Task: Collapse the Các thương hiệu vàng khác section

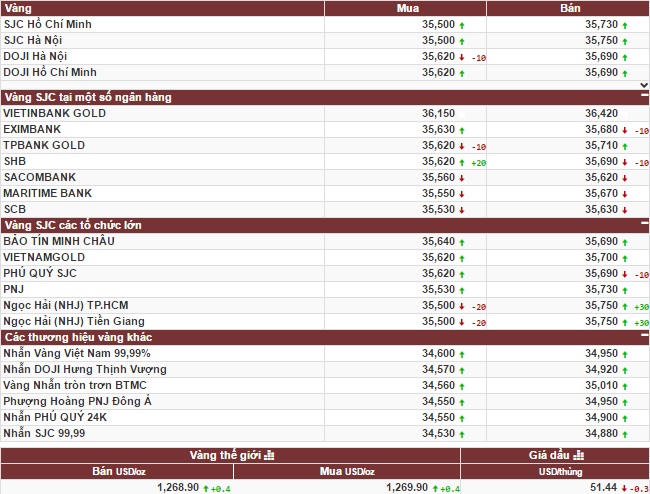Action: tap(643, 337)
